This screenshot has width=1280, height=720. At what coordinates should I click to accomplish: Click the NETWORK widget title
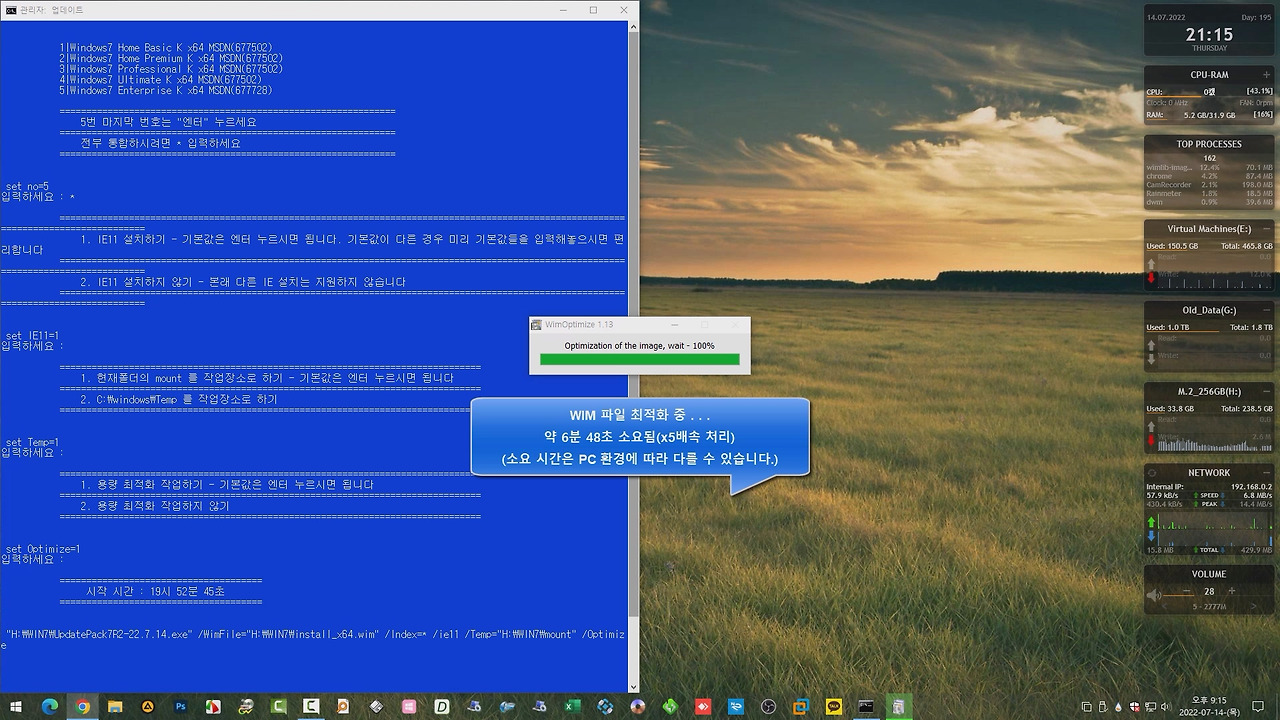(1209, 473)
